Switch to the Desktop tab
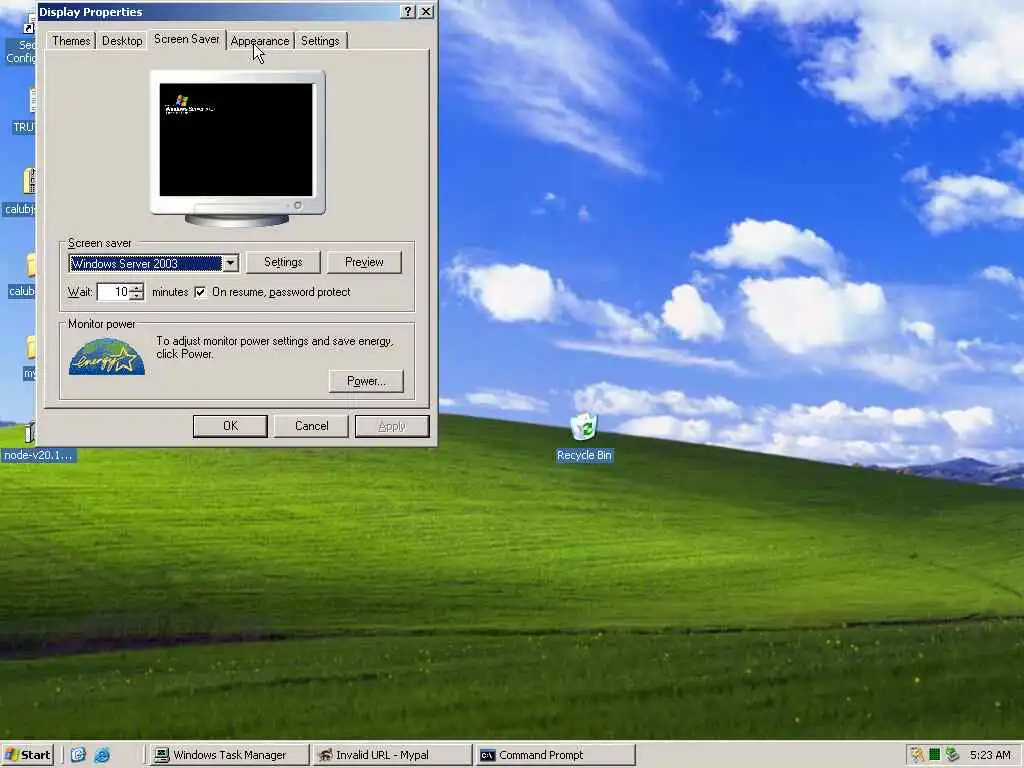Viewport: 1024px width, 768px height. 122,40
